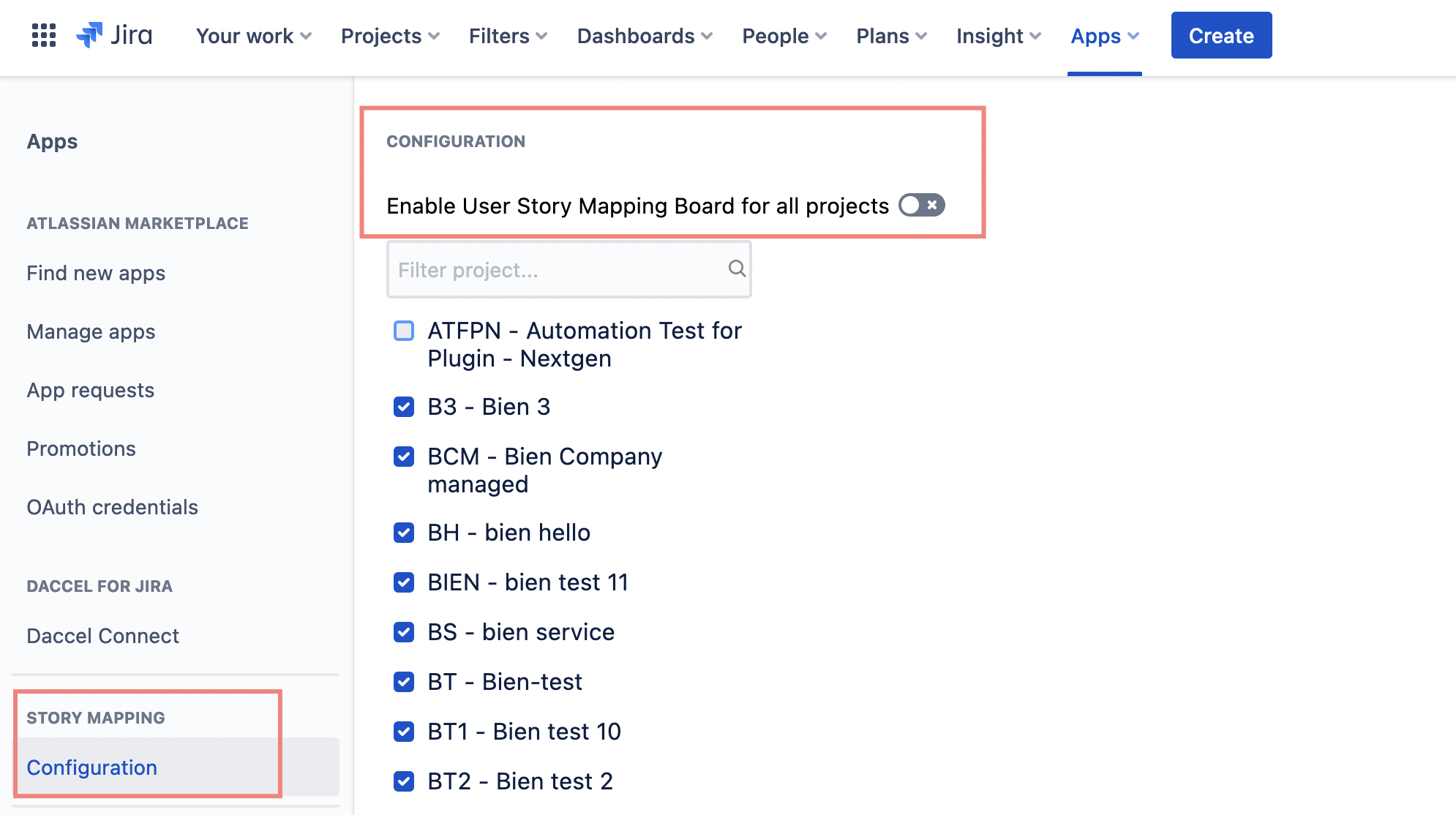Expand the Your work dropdown
This screenshot has height=815, width=1456.
pos(253,36)
